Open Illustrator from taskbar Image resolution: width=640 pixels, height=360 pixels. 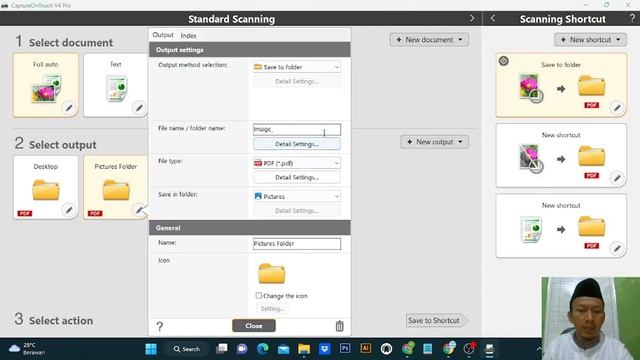pos(365,349)
